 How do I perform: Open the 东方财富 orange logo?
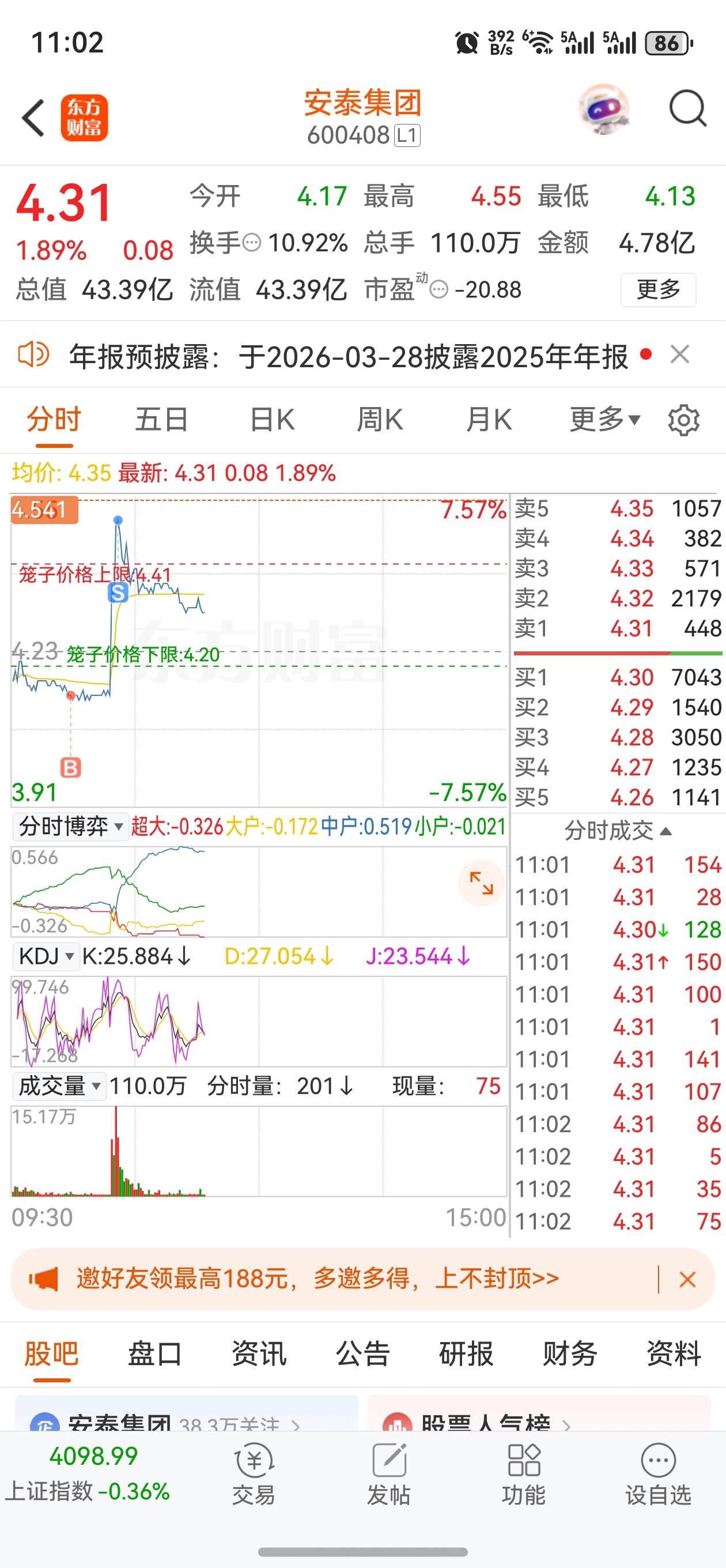[84, 118]
